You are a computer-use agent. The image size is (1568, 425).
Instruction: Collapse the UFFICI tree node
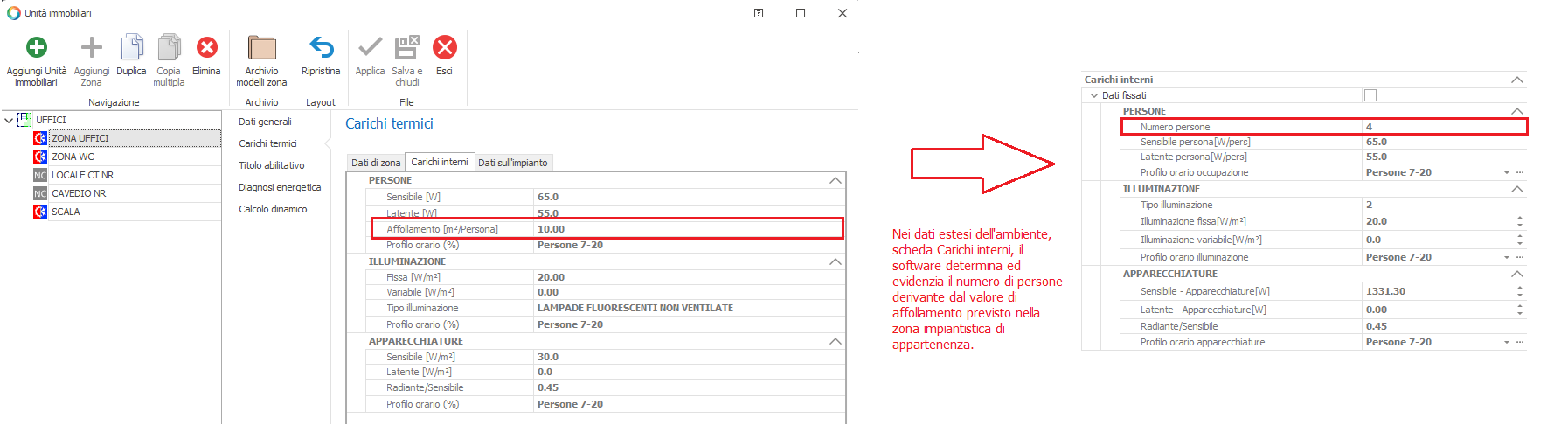pos(9,120)
